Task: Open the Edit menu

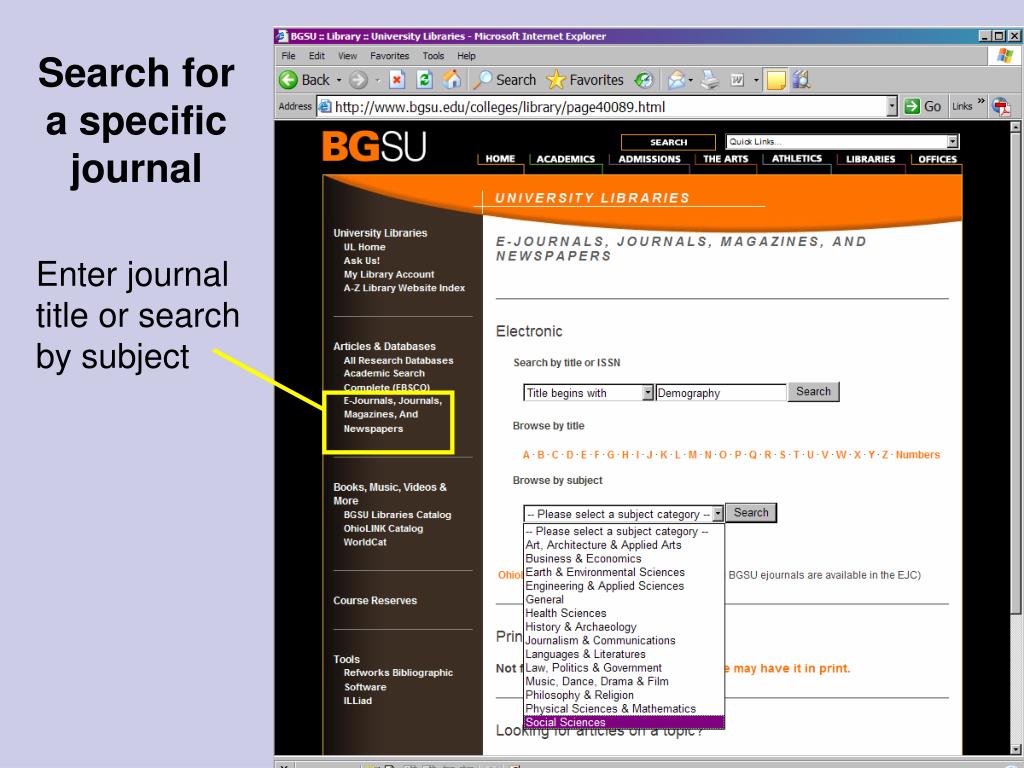Action: (x=317, y=56)
